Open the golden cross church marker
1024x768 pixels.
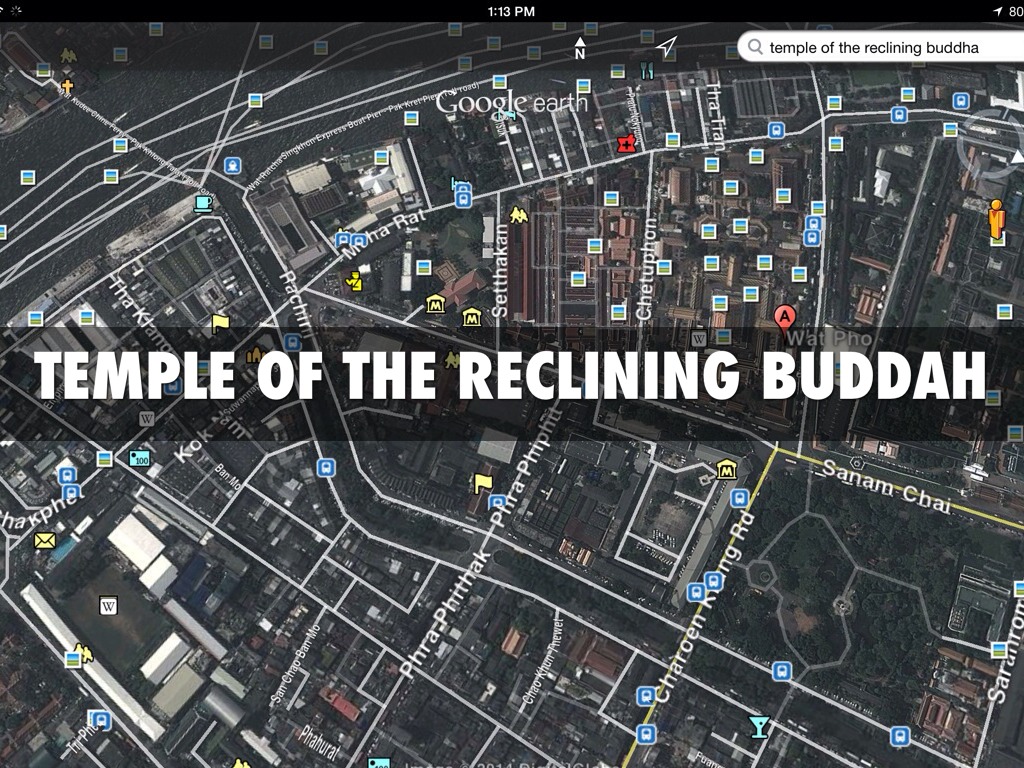coord(67,87)
